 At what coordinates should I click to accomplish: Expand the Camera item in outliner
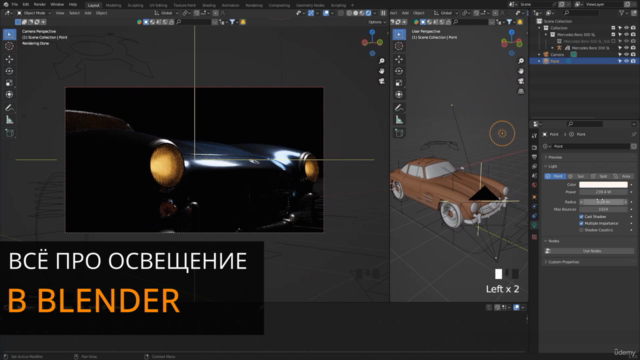539,54
